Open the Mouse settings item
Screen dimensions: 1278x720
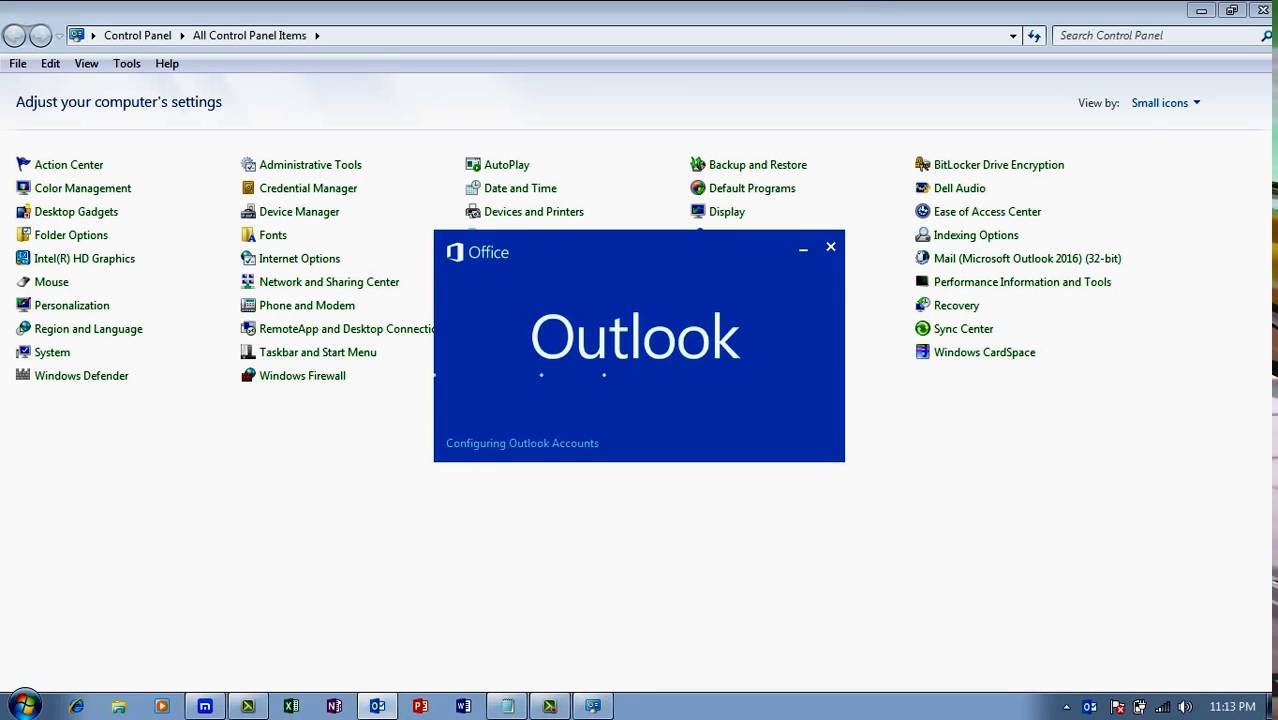click(42, 282)
